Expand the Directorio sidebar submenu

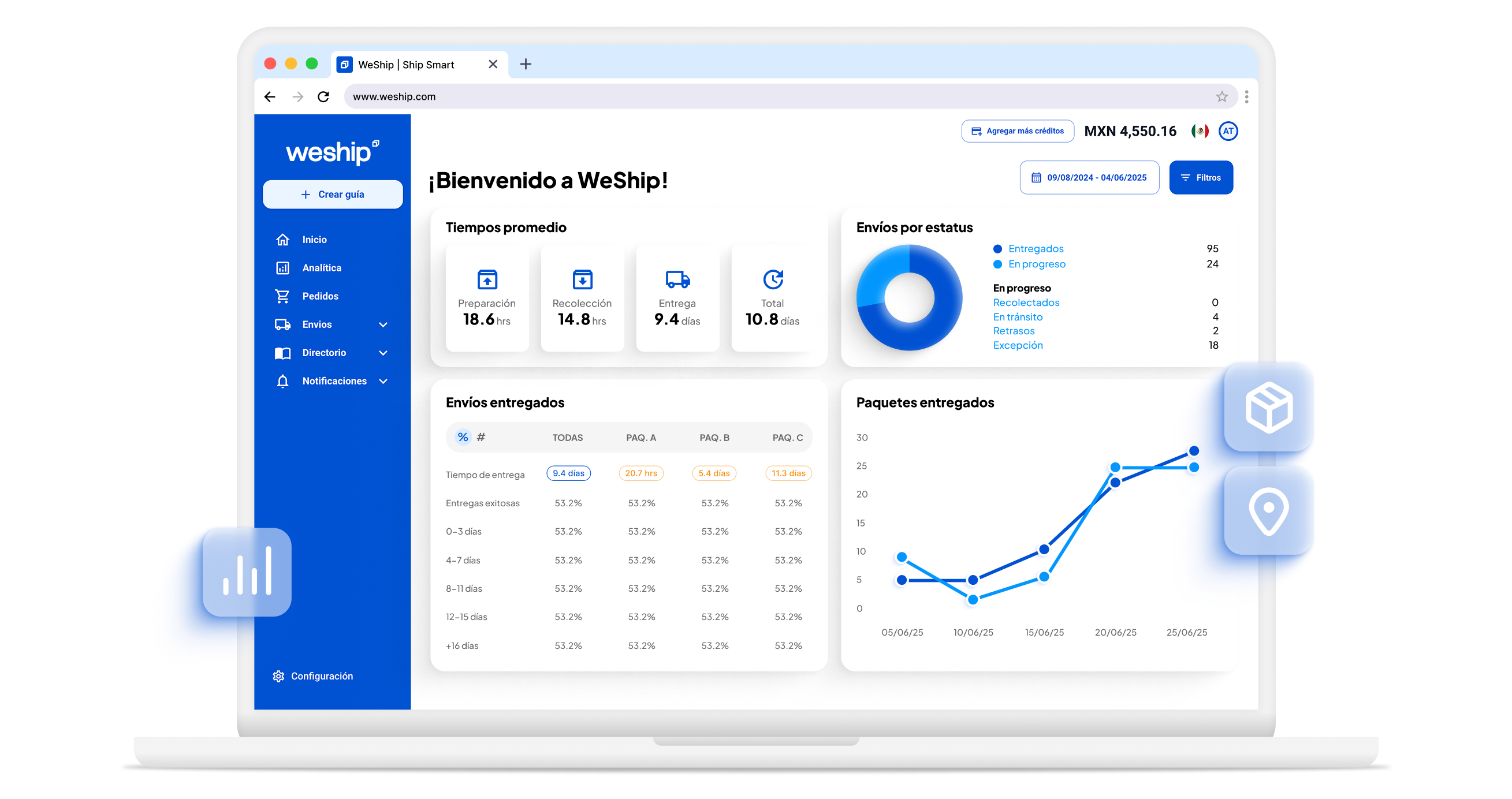383,353
